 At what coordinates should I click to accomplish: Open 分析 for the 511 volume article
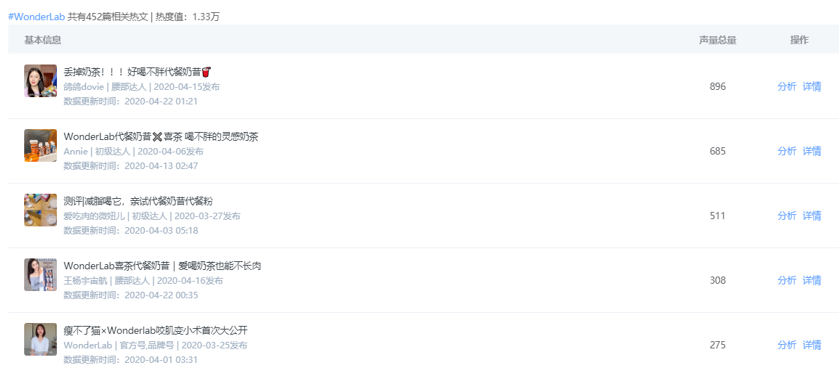tap(787, 216)
